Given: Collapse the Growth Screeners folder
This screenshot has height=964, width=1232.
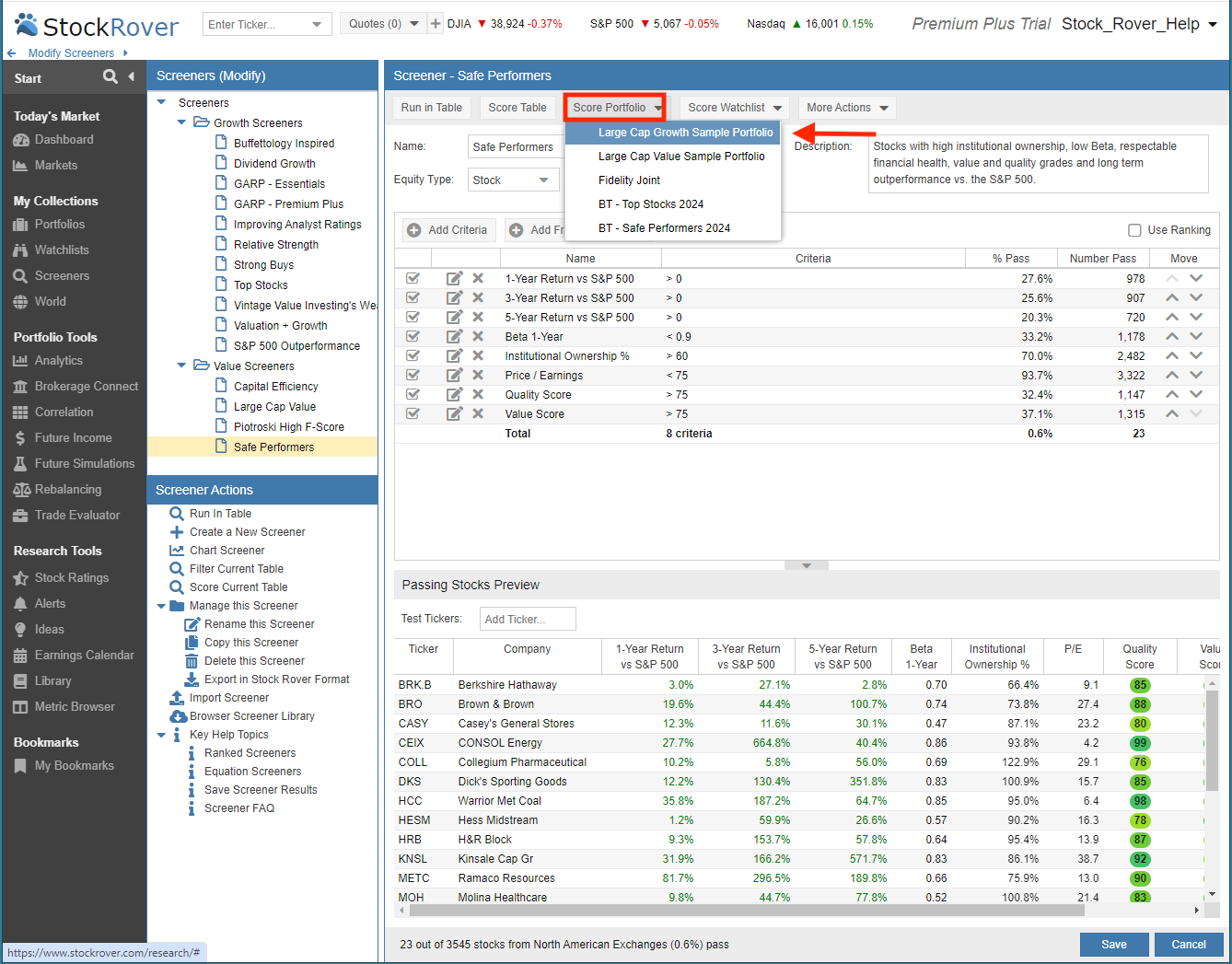Looking at the screenshot, I should [x=181, y=122].
